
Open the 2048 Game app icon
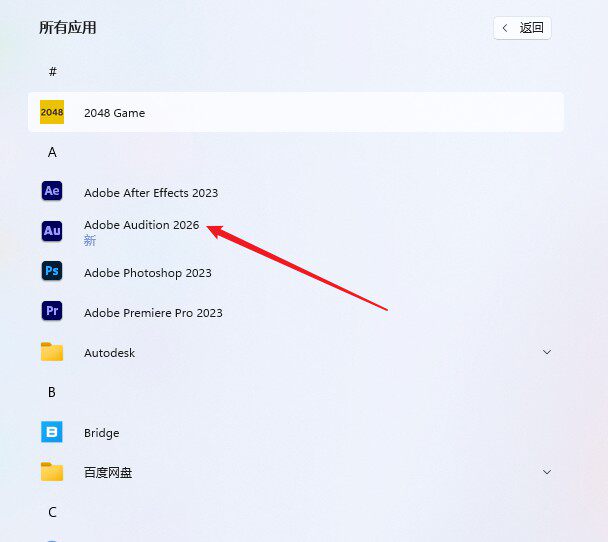52,112
